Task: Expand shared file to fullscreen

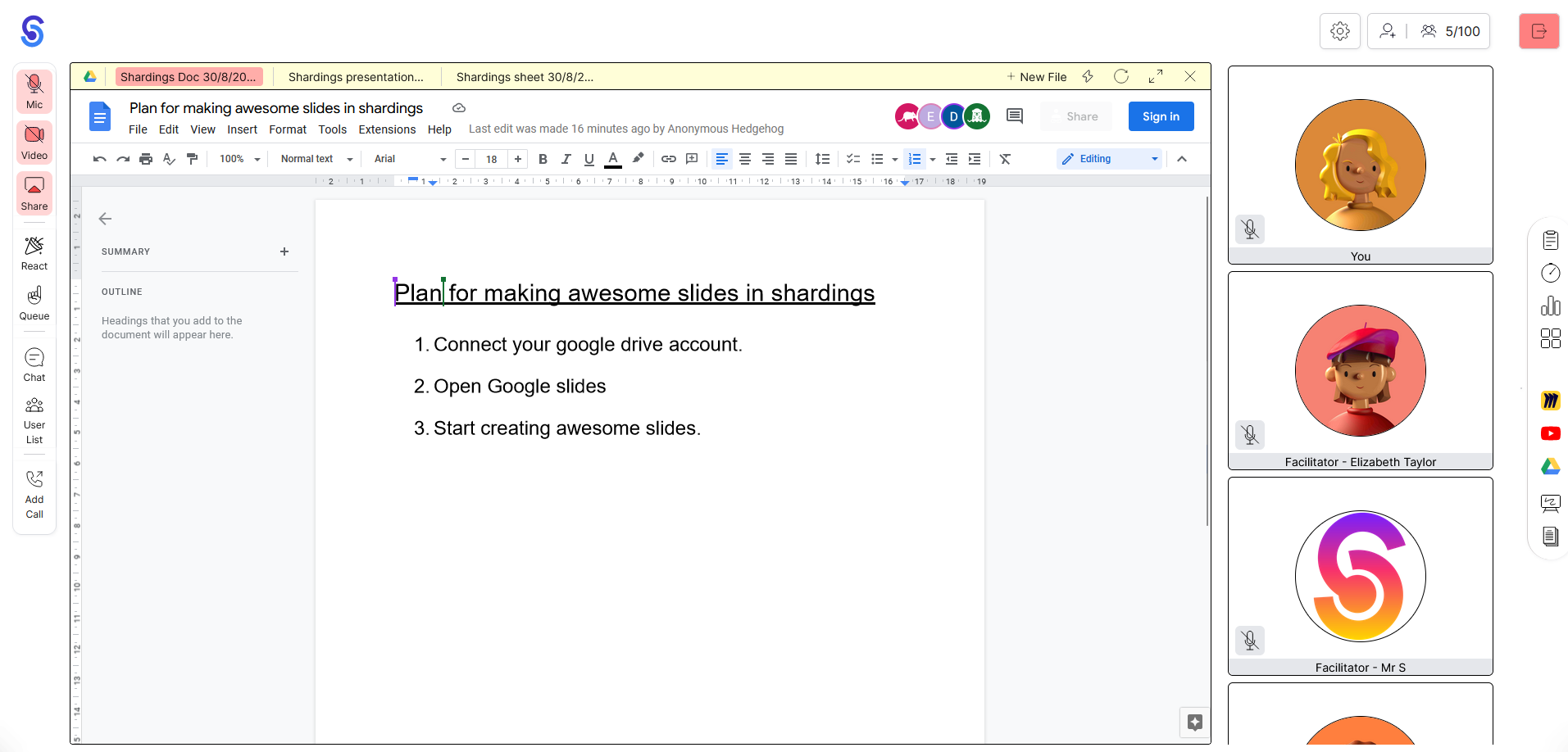Action: tap(1156, 76)
